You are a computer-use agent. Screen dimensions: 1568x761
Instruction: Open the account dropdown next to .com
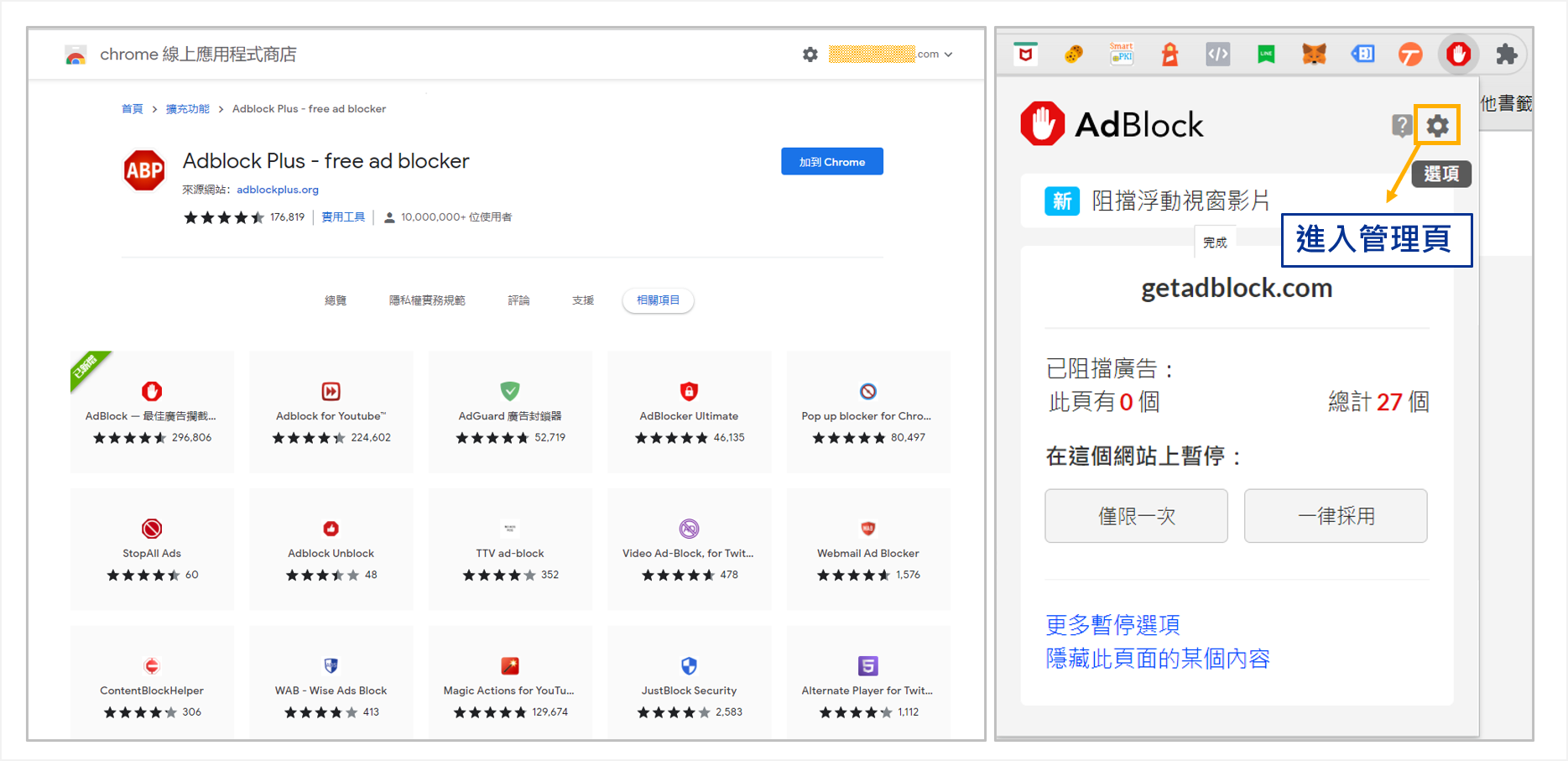point(949,54)
